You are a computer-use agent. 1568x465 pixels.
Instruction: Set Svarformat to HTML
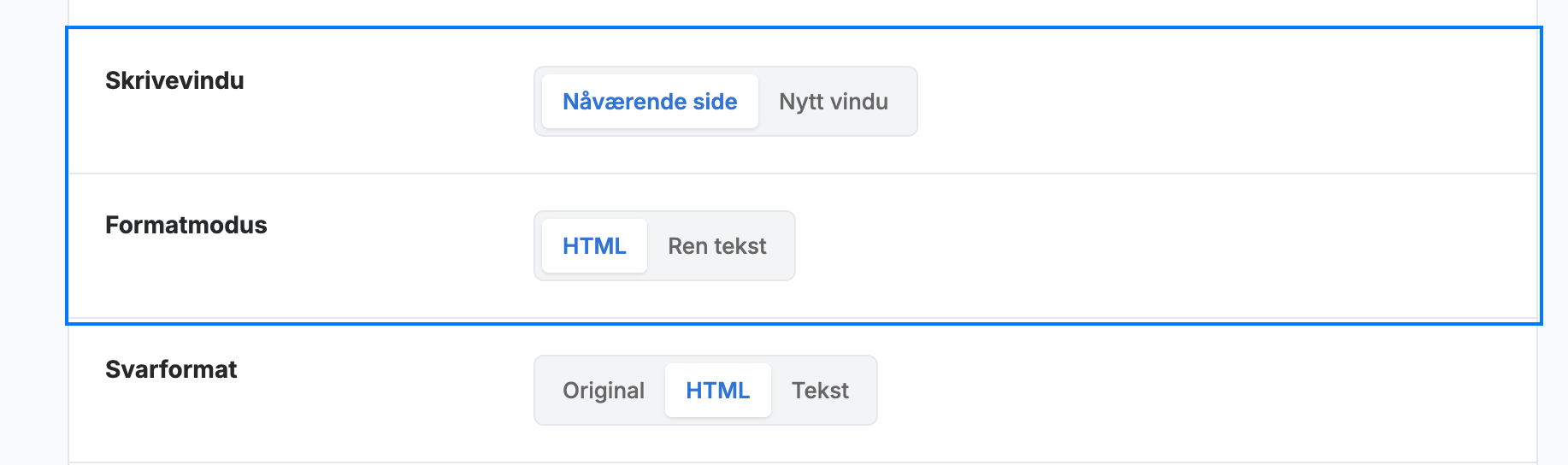(x=718, y=391)
